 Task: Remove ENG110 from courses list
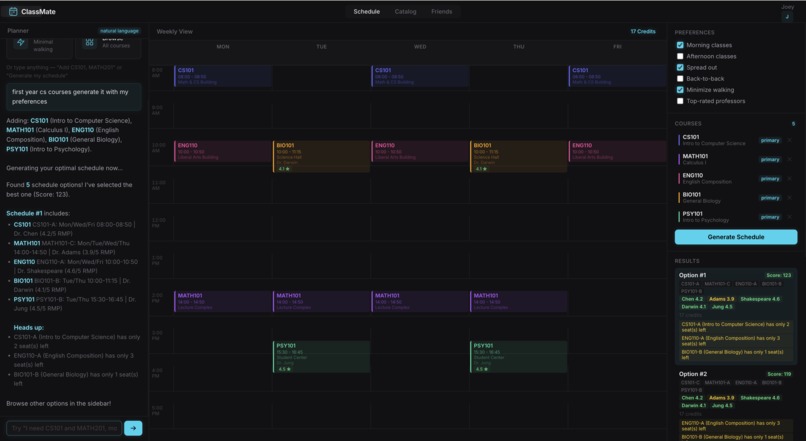coord(790,179)
